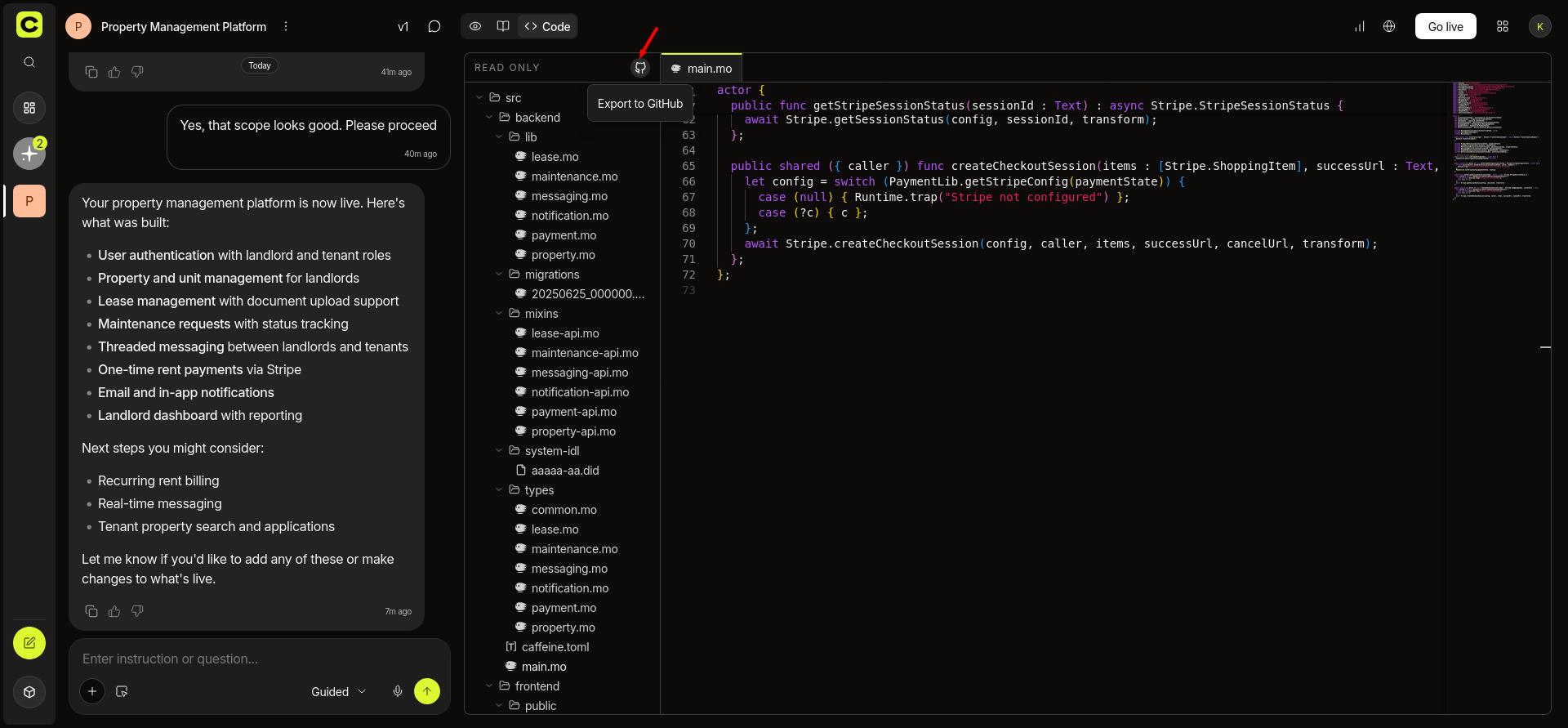This screenshot has height=728, width=1568.
Task: Open common.mo file
Action: 563,509
